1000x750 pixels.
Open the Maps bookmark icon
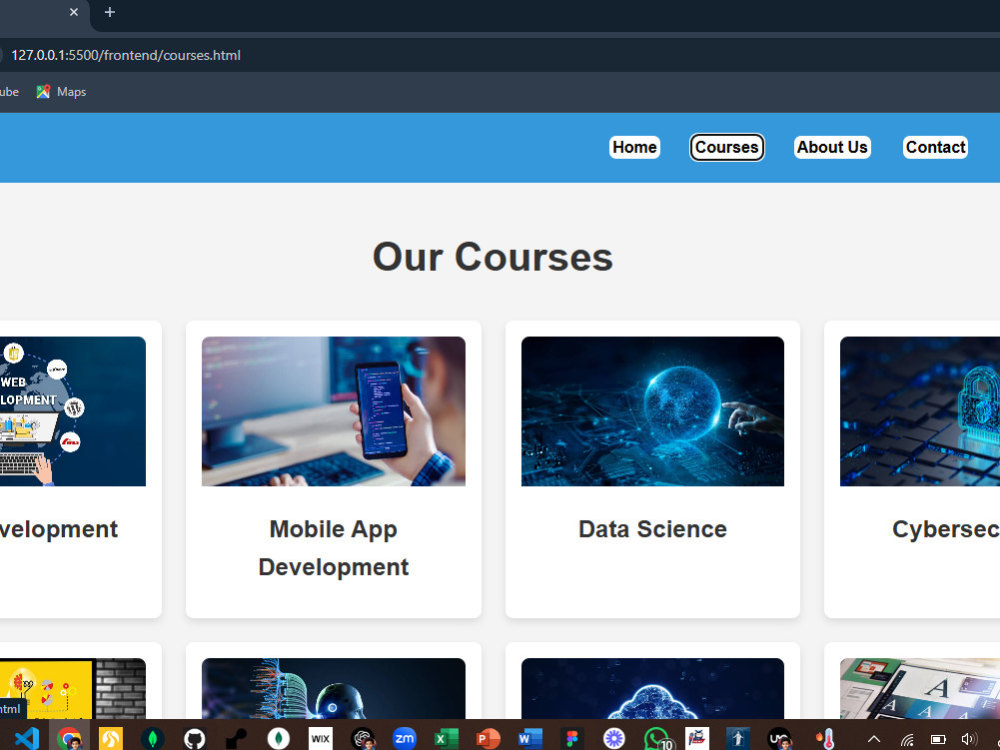[x=43, y=92]
